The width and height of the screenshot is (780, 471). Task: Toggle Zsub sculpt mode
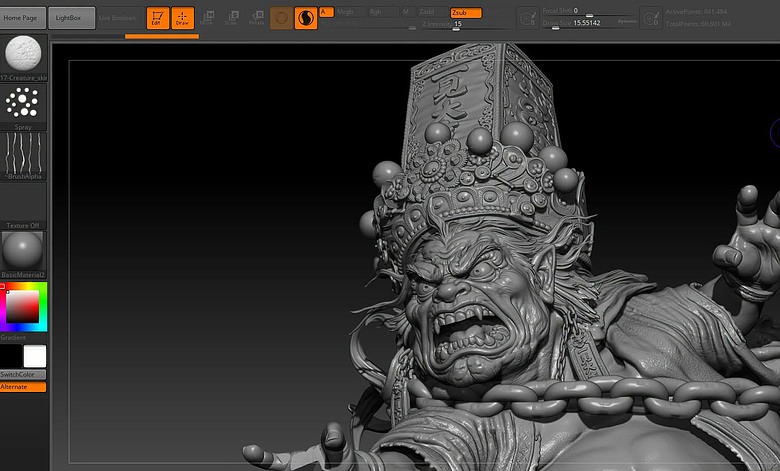[466, 12]
